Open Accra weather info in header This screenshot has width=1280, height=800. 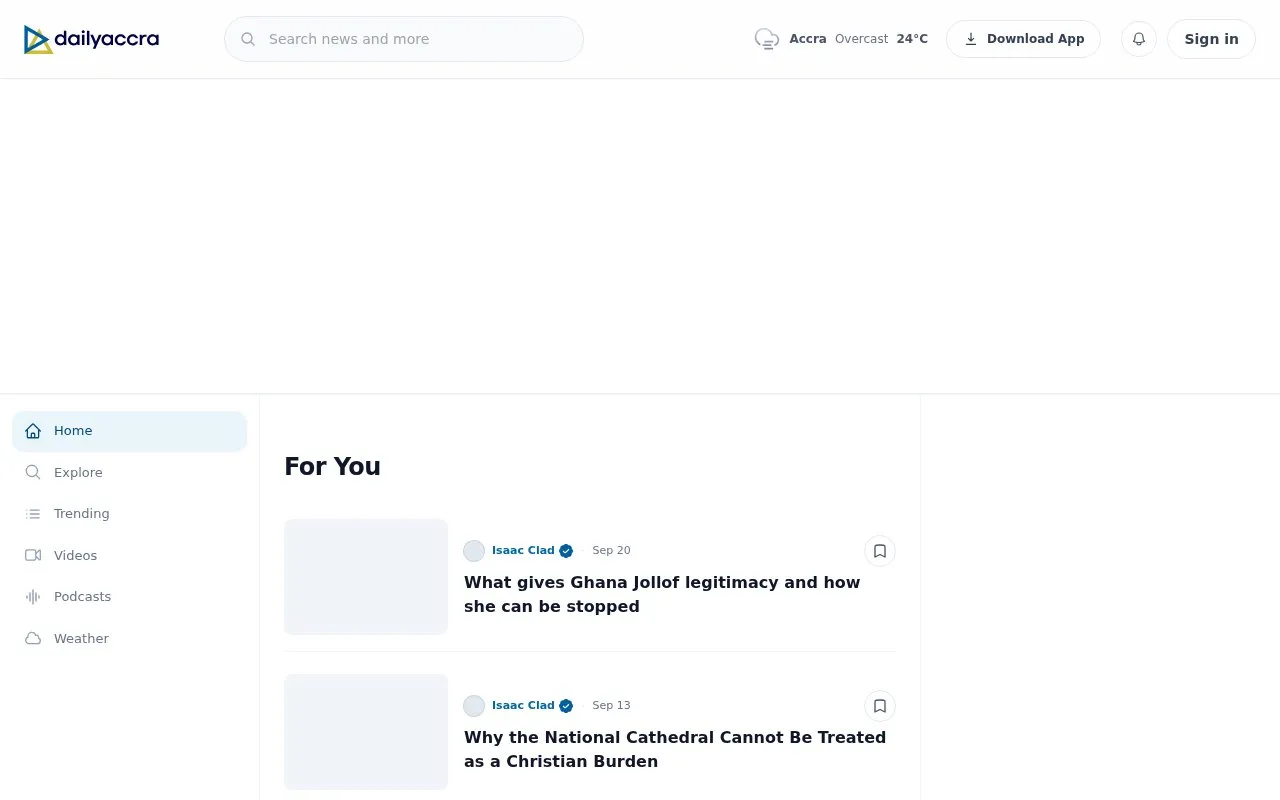point(841,39)
